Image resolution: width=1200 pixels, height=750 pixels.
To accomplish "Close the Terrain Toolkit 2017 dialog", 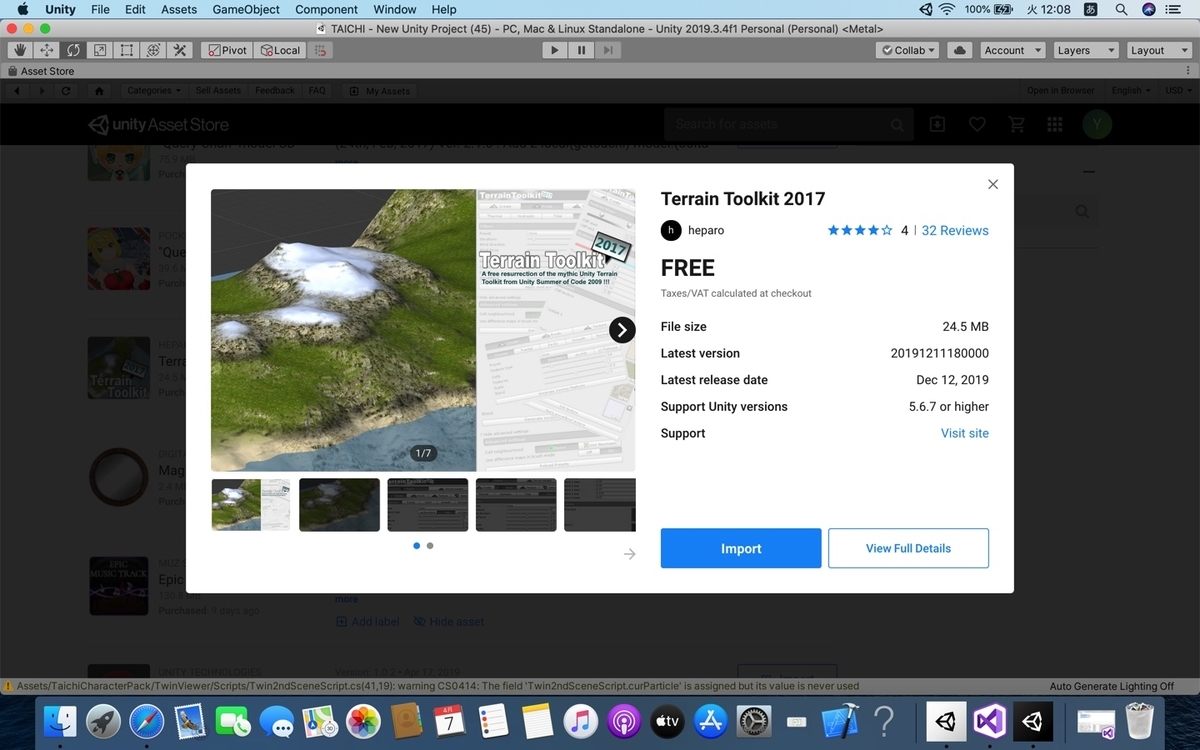I will (993, 184).
